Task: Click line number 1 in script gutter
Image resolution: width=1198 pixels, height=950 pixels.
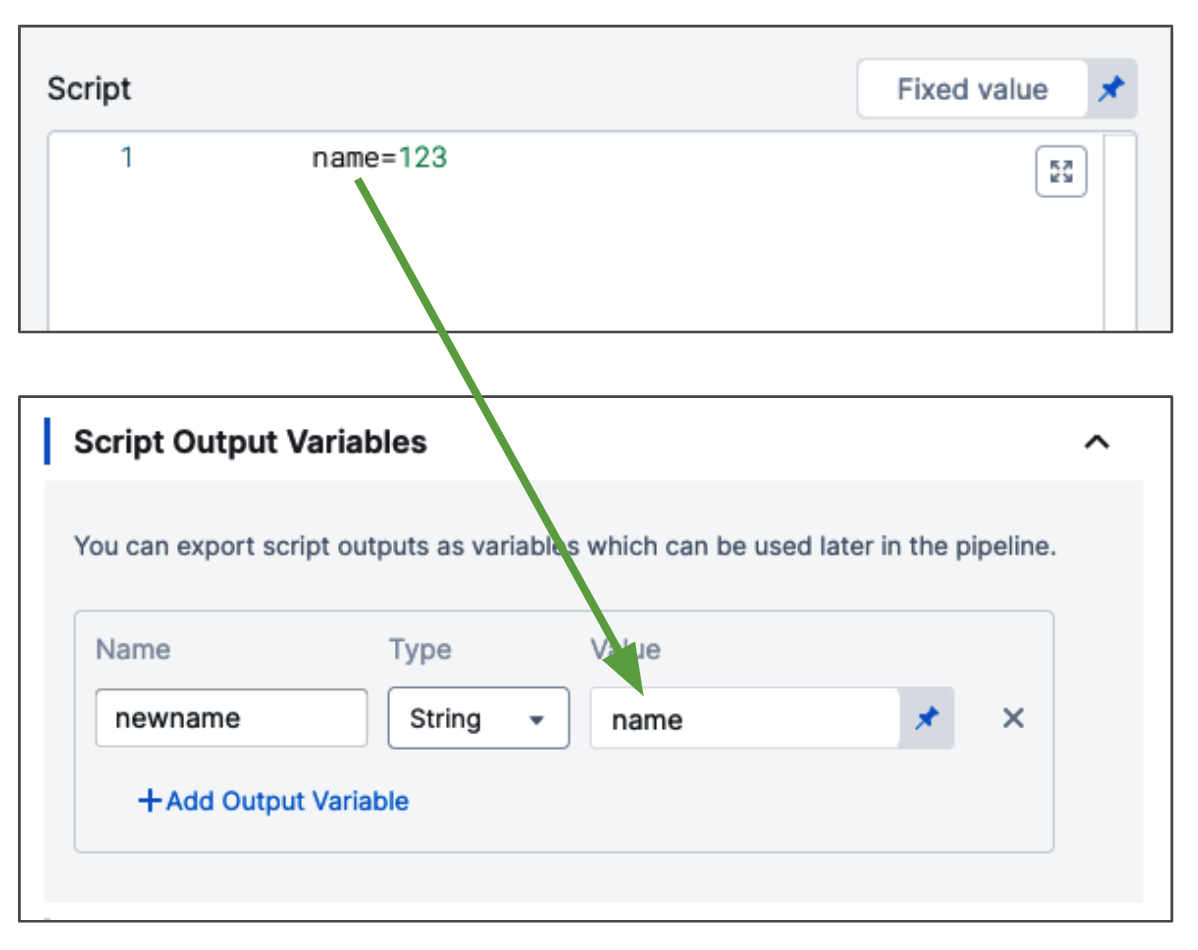Action: (x=127, y=158)
